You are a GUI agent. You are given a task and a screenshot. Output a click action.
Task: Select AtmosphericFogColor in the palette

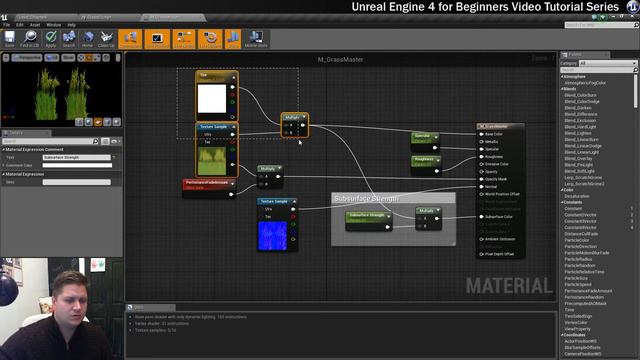[585, 83]
